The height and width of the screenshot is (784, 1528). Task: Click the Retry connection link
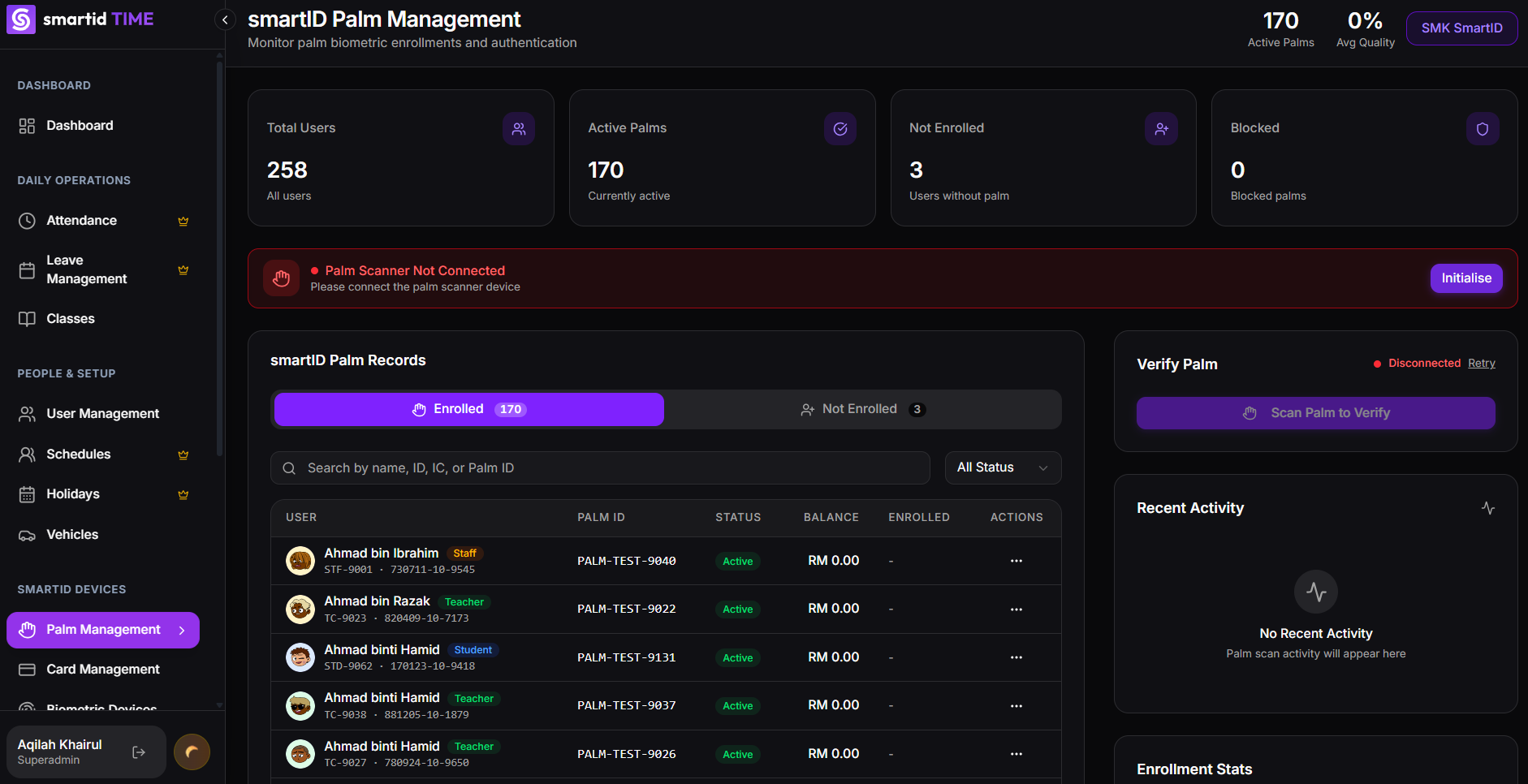1482,363
